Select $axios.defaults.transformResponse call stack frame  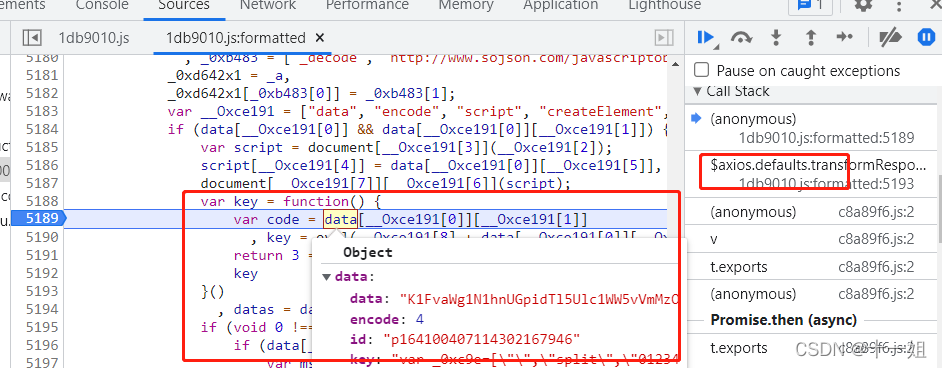[812, 173]
